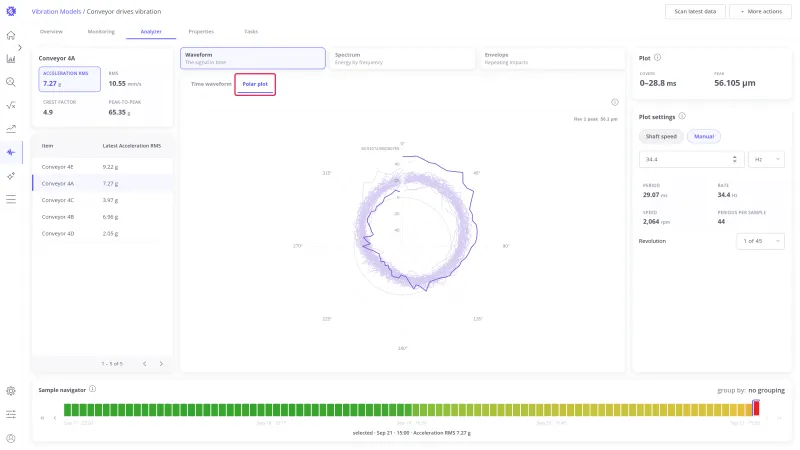The height and width of the screenshot is (450, 800).
Task: Open the magnifier search sidebar icon
Action: tap(11, 82)
